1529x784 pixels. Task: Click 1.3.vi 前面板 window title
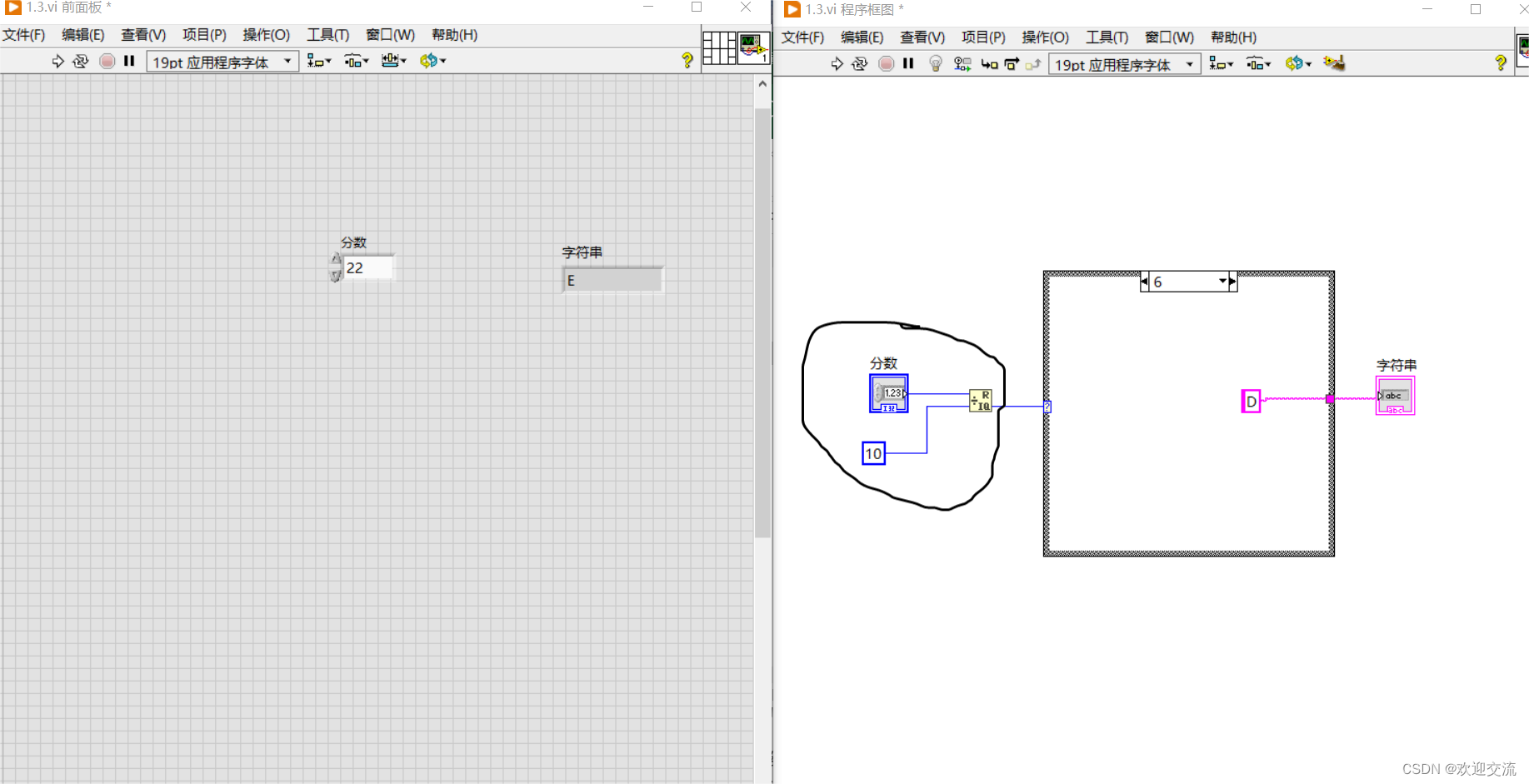pyautogui.click(x=68, y=7)
